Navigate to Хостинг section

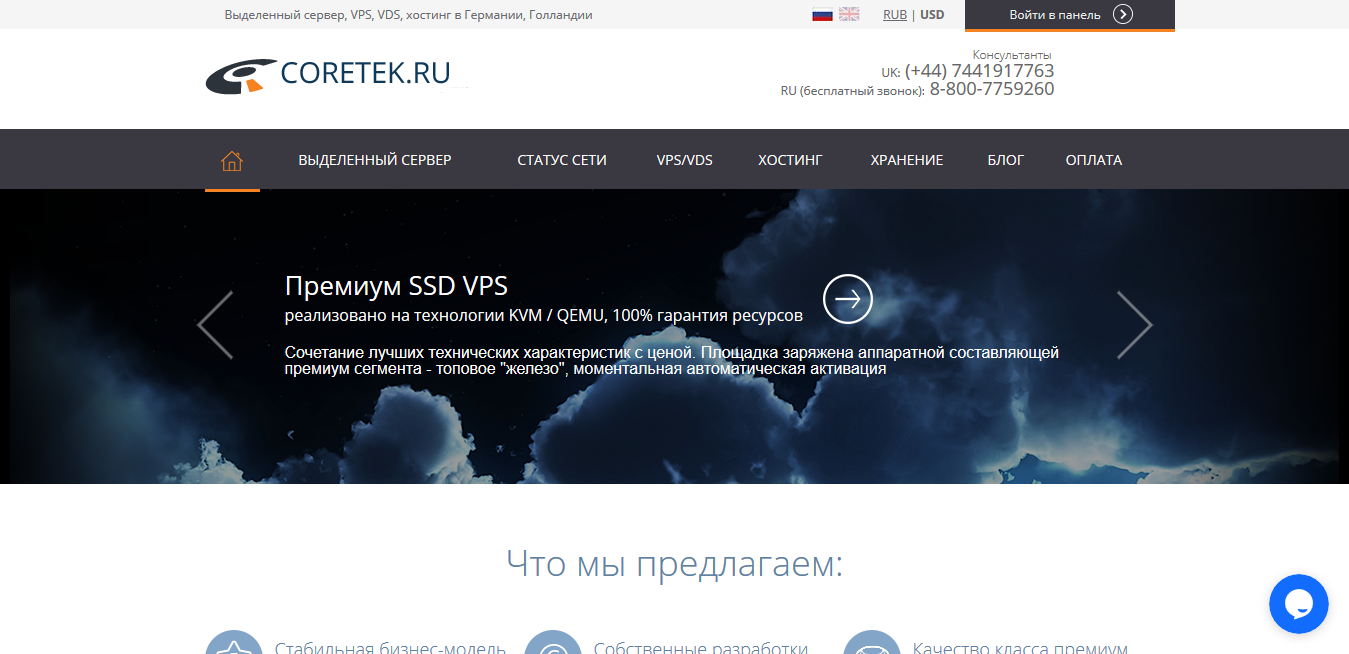pyautogui.click(x=790, y=160)
